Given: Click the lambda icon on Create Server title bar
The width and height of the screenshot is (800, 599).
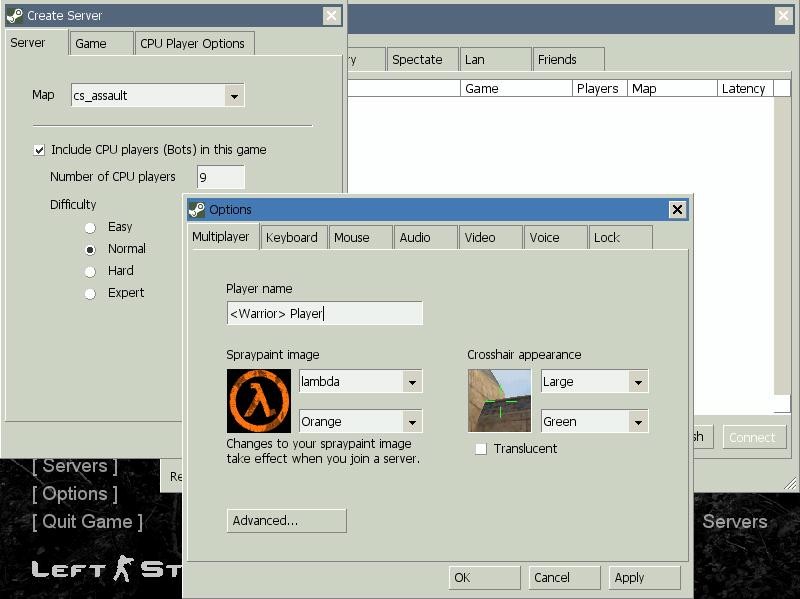Looking at the screenshot, I should pos(17,15).
